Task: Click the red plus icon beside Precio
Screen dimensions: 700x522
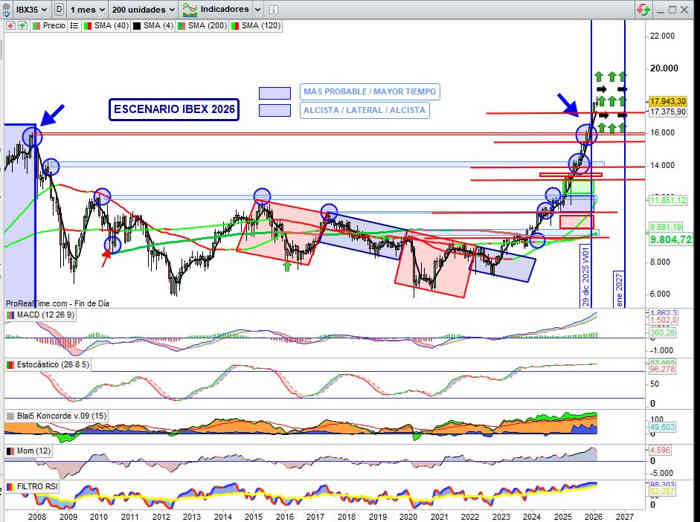Action: (9, 25)
